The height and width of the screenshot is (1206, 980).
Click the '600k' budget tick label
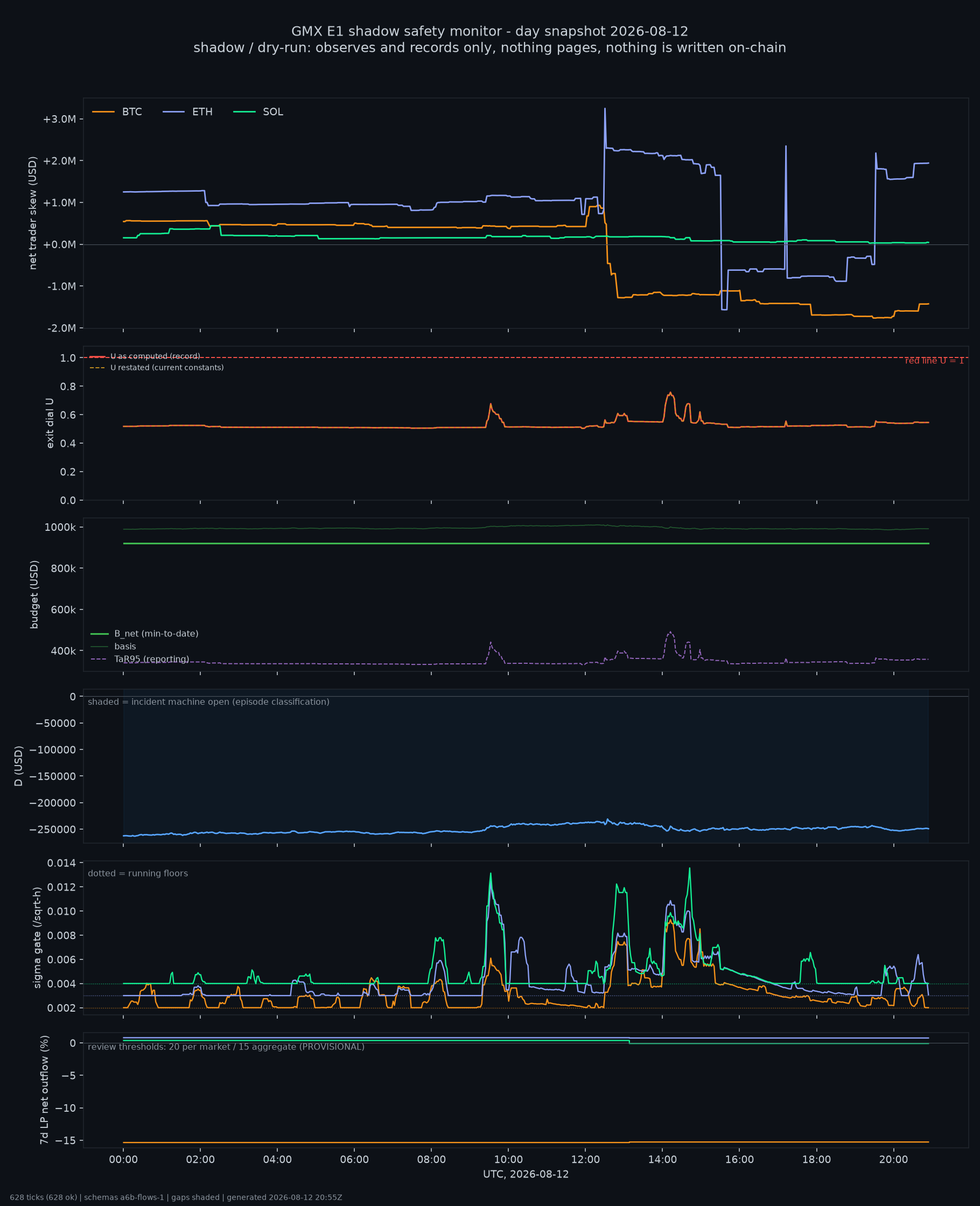point(63,609)
